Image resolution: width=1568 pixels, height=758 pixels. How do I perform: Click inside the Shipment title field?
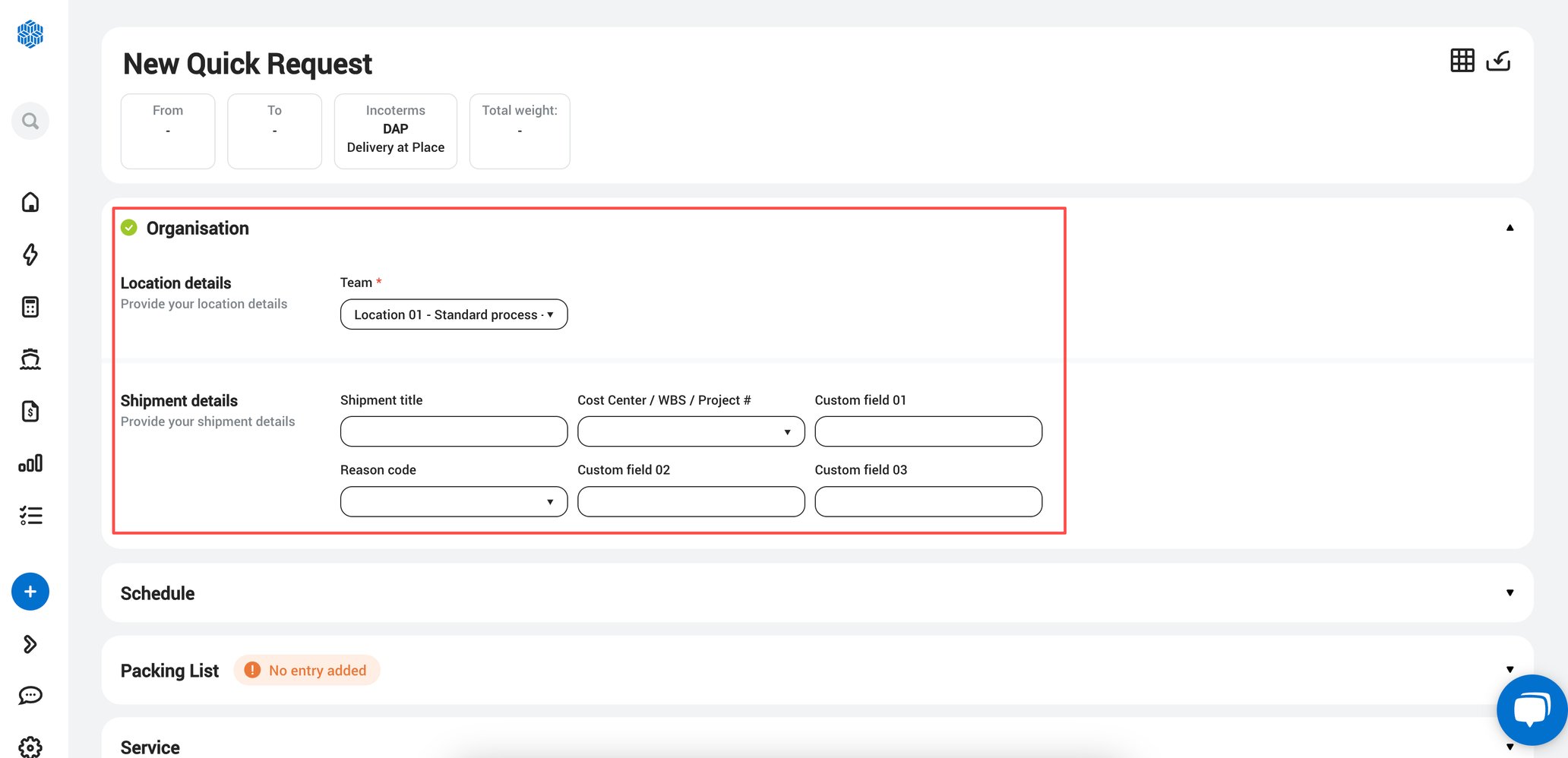coord(453,431)
